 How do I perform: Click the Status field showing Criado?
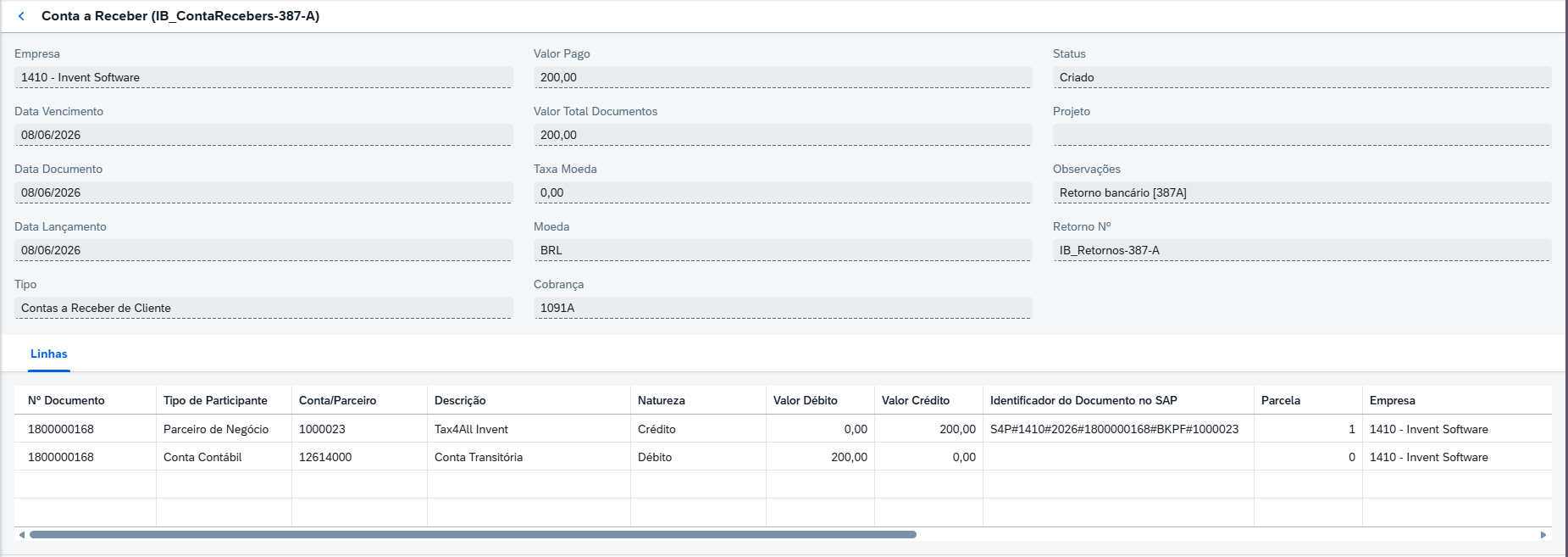tap(1302, 77)
